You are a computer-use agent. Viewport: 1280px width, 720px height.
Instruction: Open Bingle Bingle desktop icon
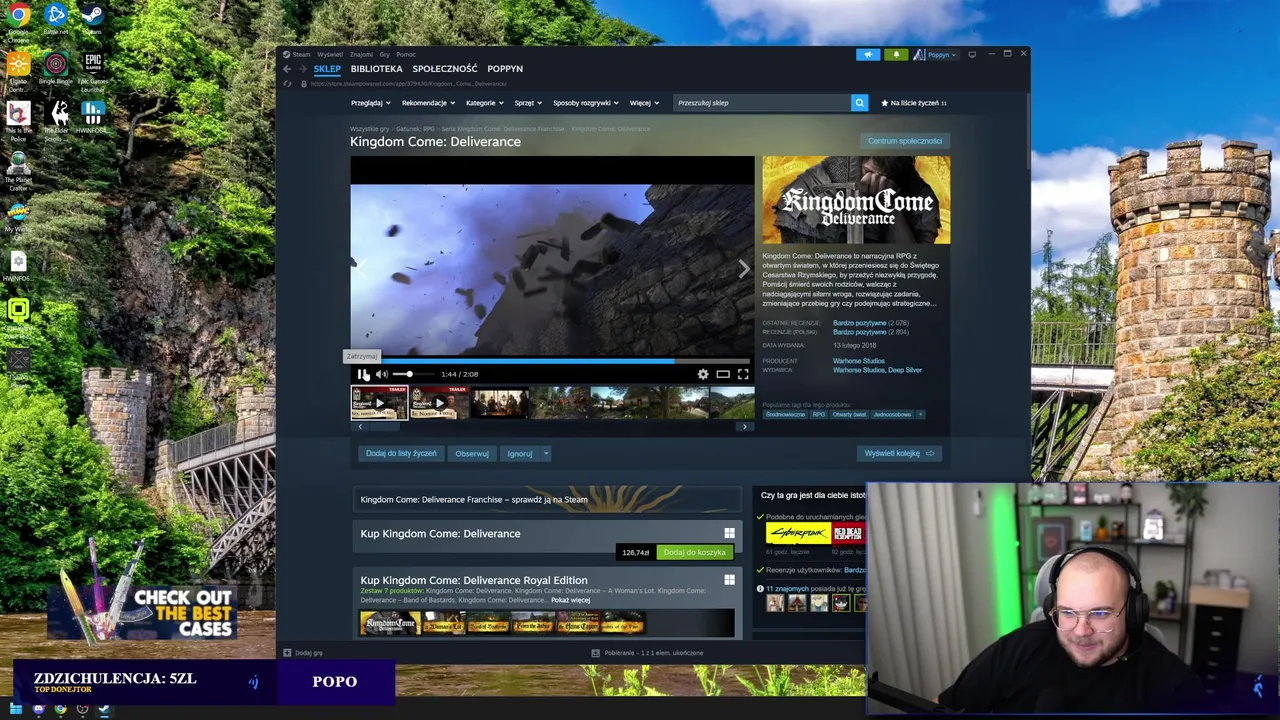56,69
